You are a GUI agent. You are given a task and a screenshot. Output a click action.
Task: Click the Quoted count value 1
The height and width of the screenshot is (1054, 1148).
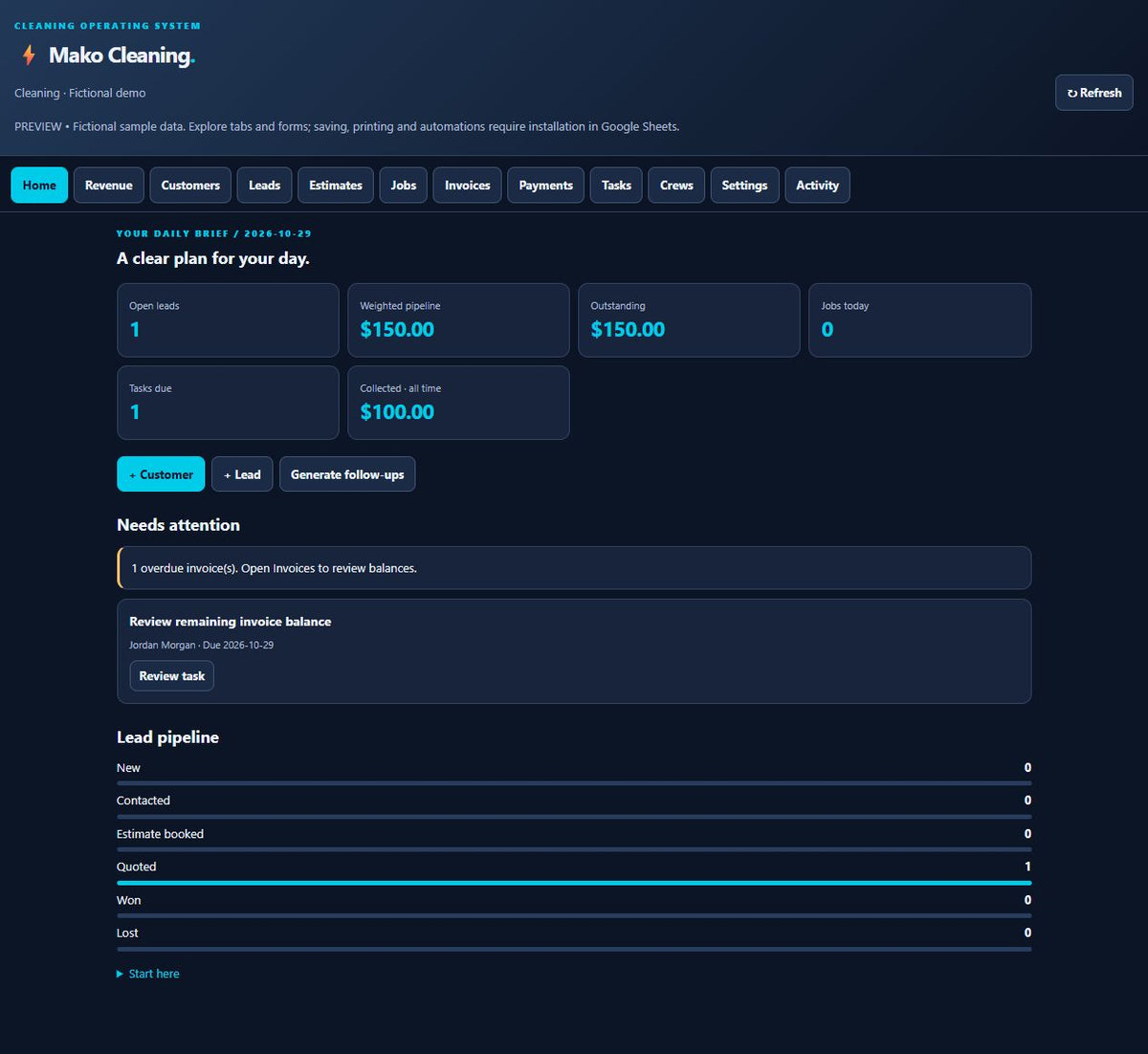[x=1028, y=867]
